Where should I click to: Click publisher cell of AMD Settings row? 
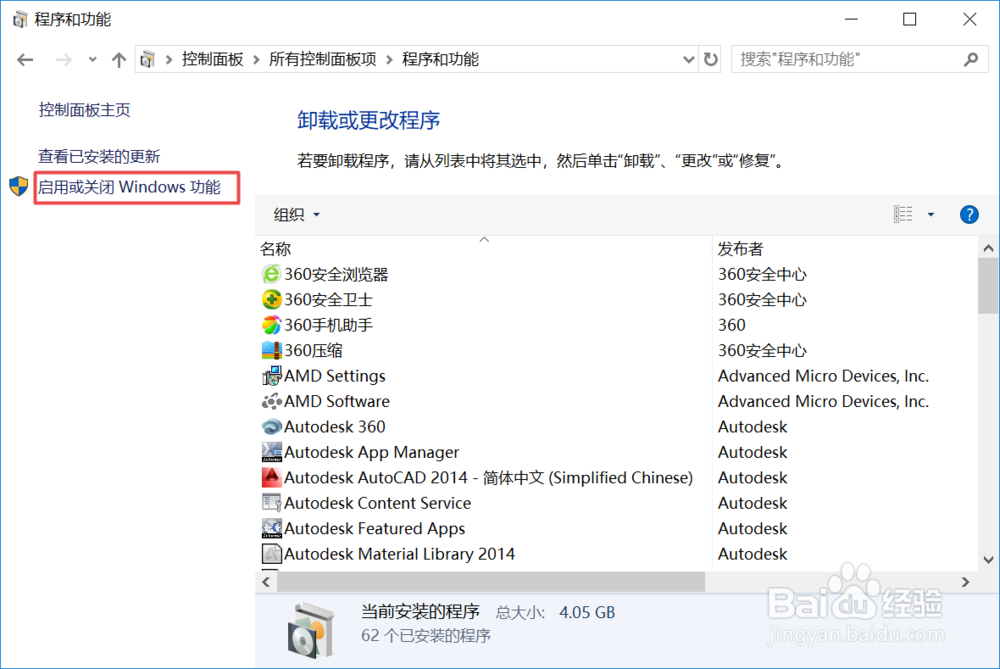coord(823,376)
